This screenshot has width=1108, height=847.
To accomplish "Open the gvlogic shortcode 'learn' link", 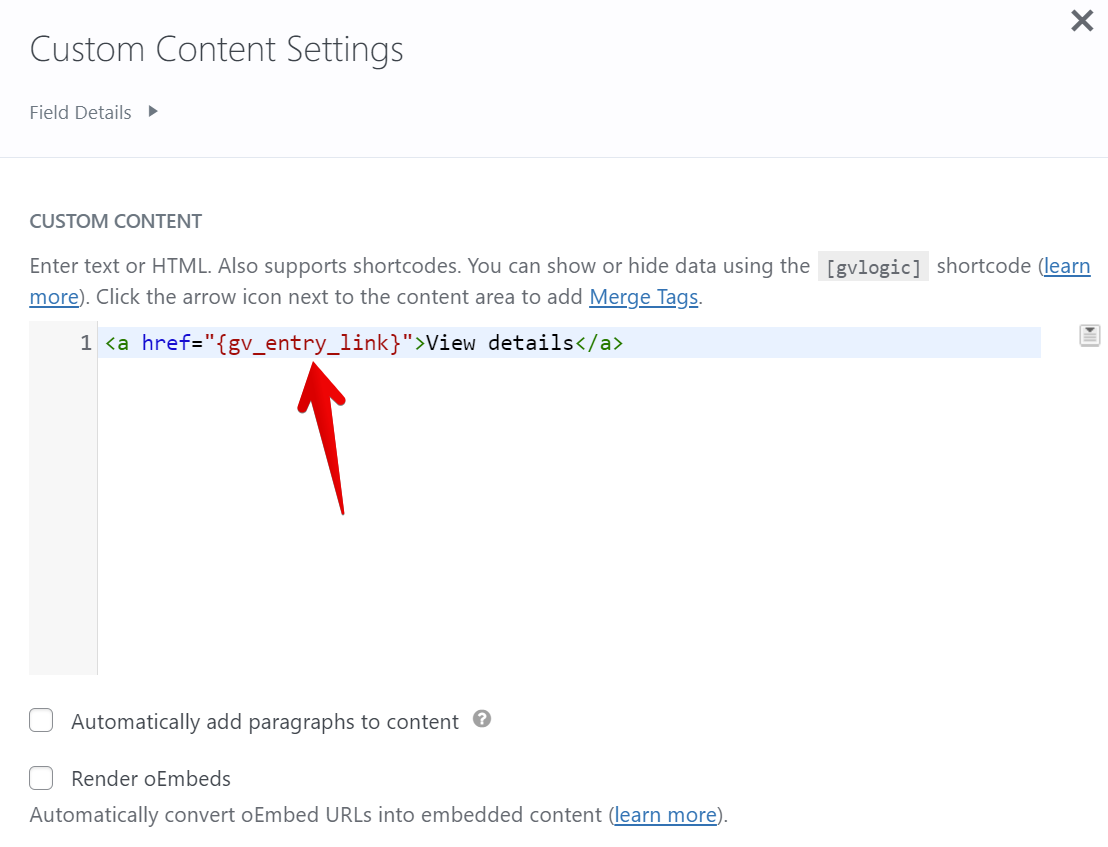I will tap(1066, 266).
